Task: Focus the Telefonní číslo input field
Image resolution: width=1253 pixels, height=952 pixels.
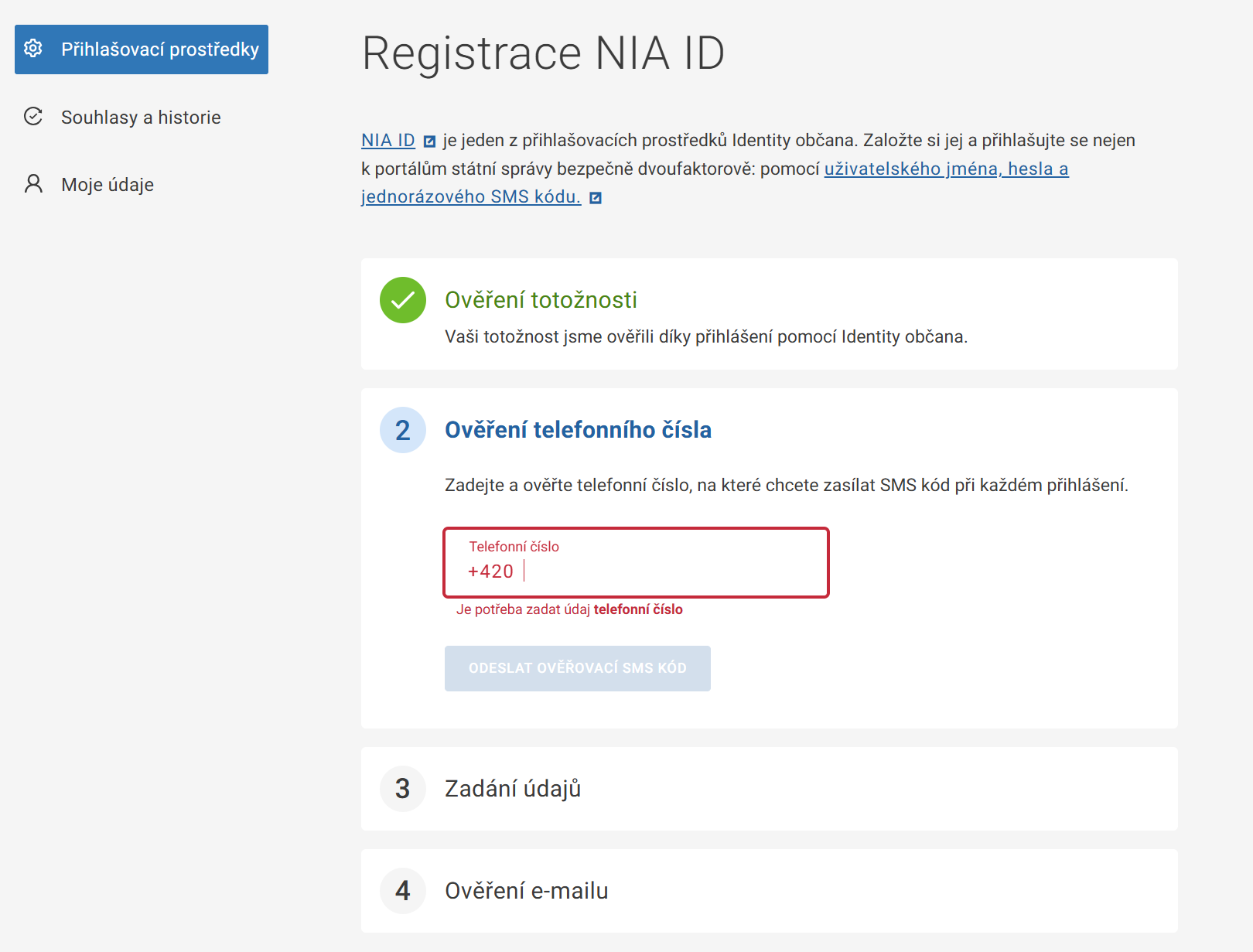Action: [x=636, y=563]
